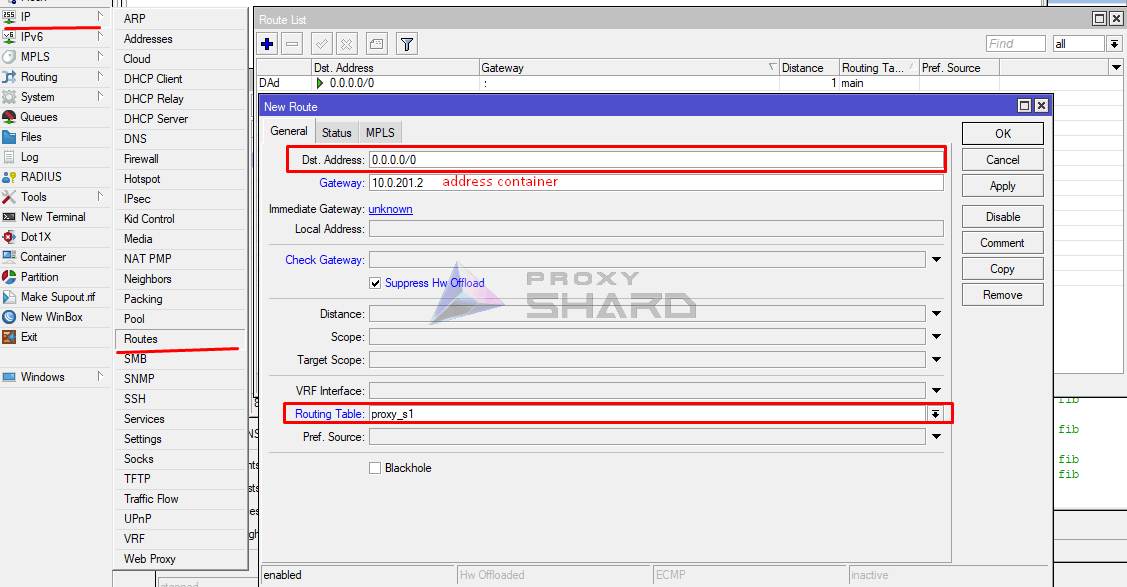The image size is (1127, 587).
Task: Expand the Distance field arrow
Action: click(936, 314)
